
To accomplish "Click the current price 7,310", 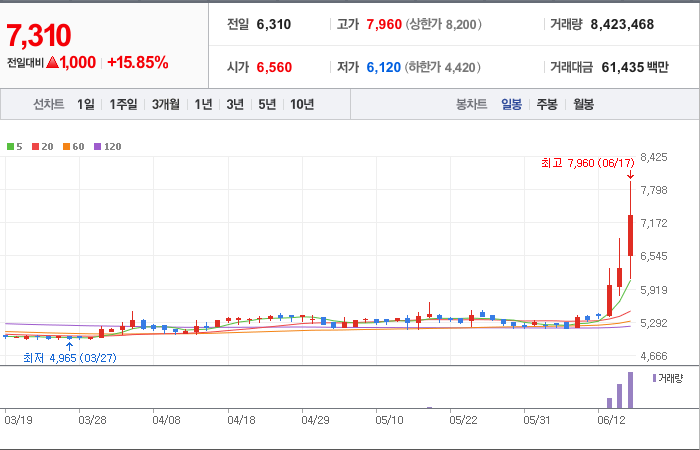I will [38, 35].
